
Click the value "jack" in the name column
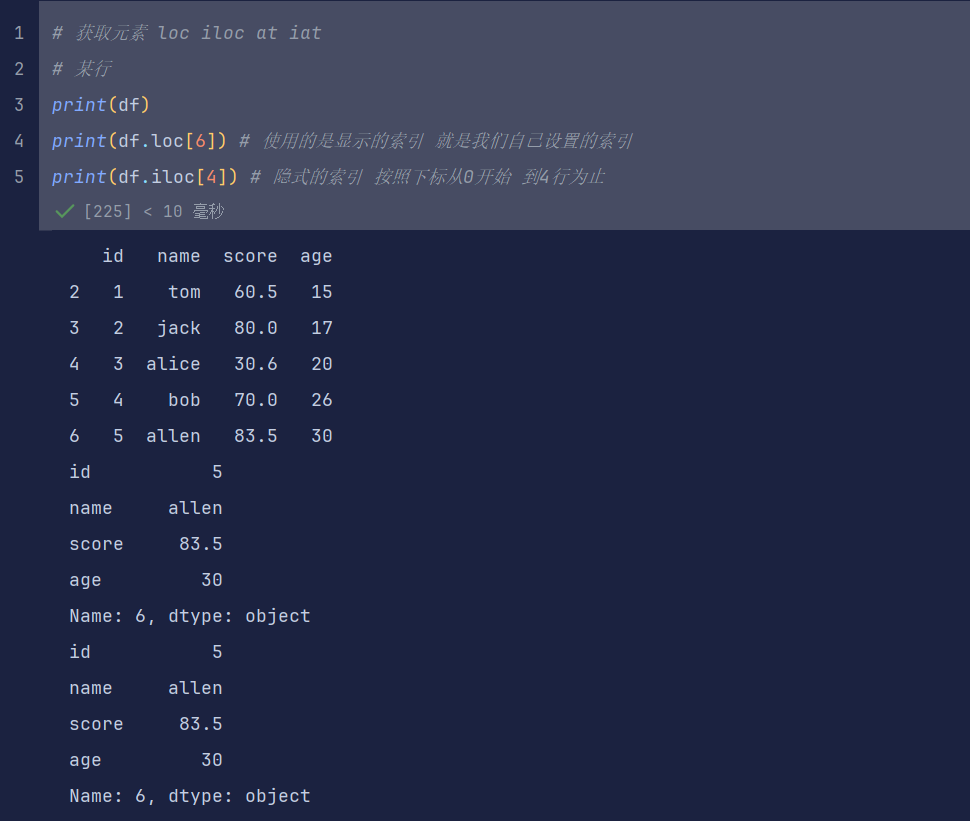tap(178, 327)
